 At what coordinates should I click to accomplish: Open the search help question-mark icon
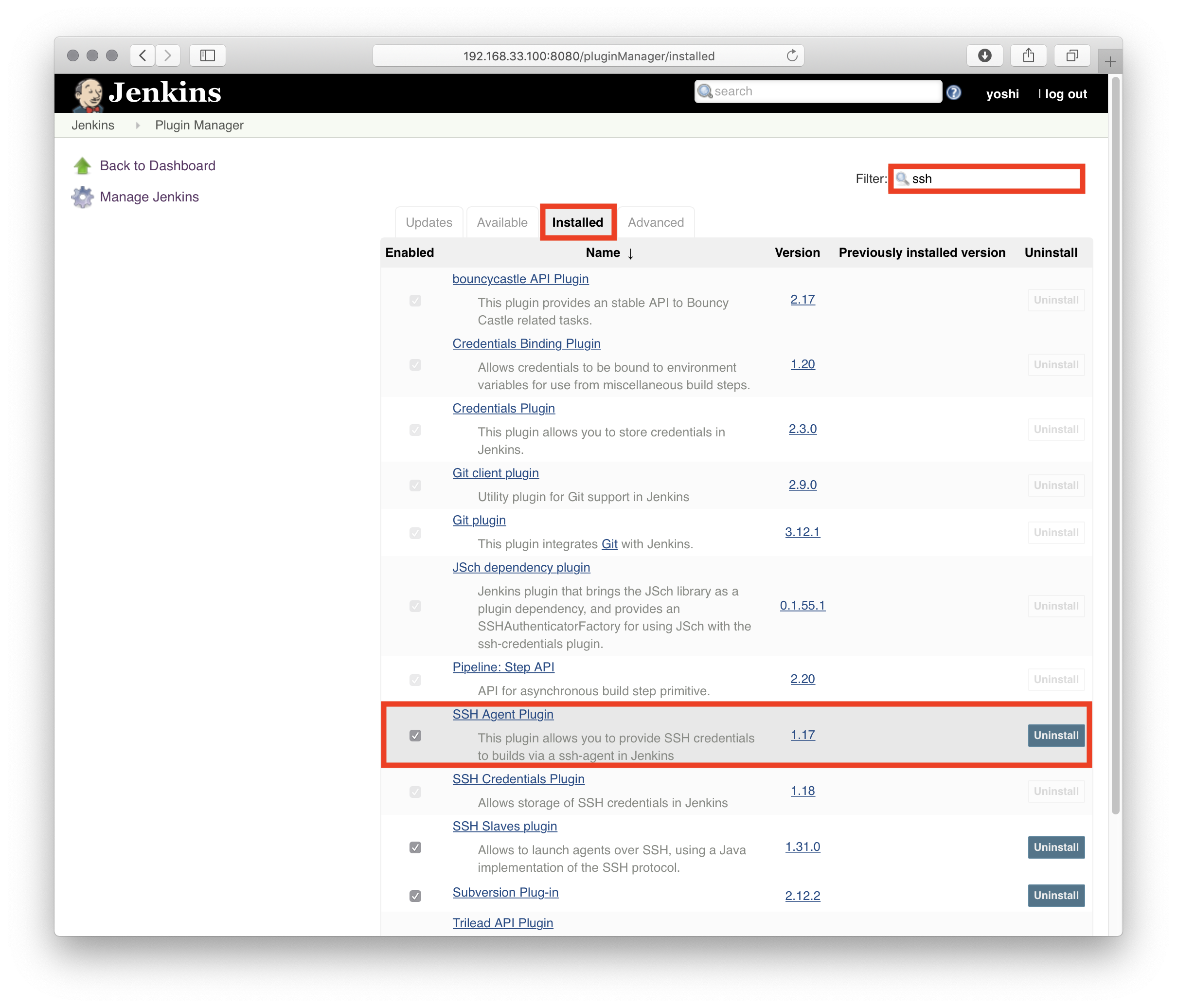pos(954,92)
